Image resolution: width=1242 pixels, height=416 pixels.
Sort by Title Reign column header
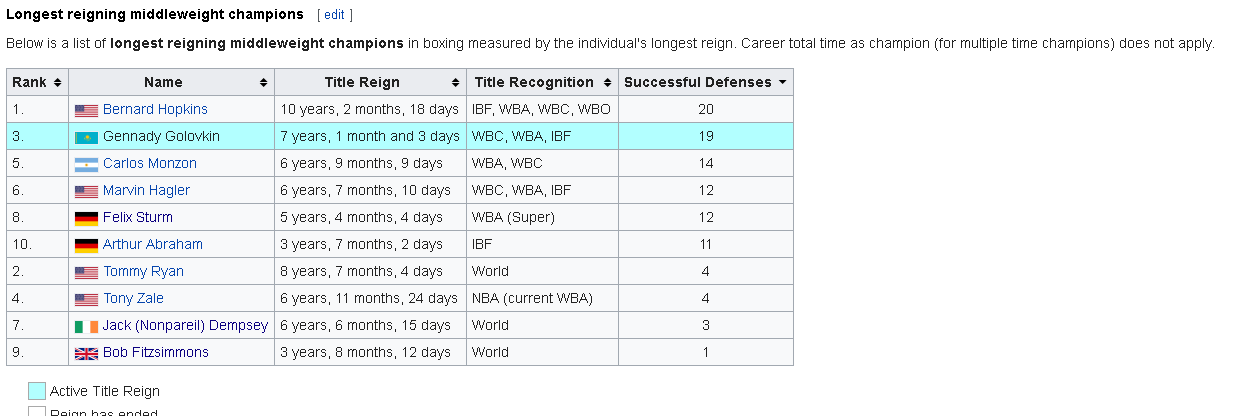click(x=370, y=82)
